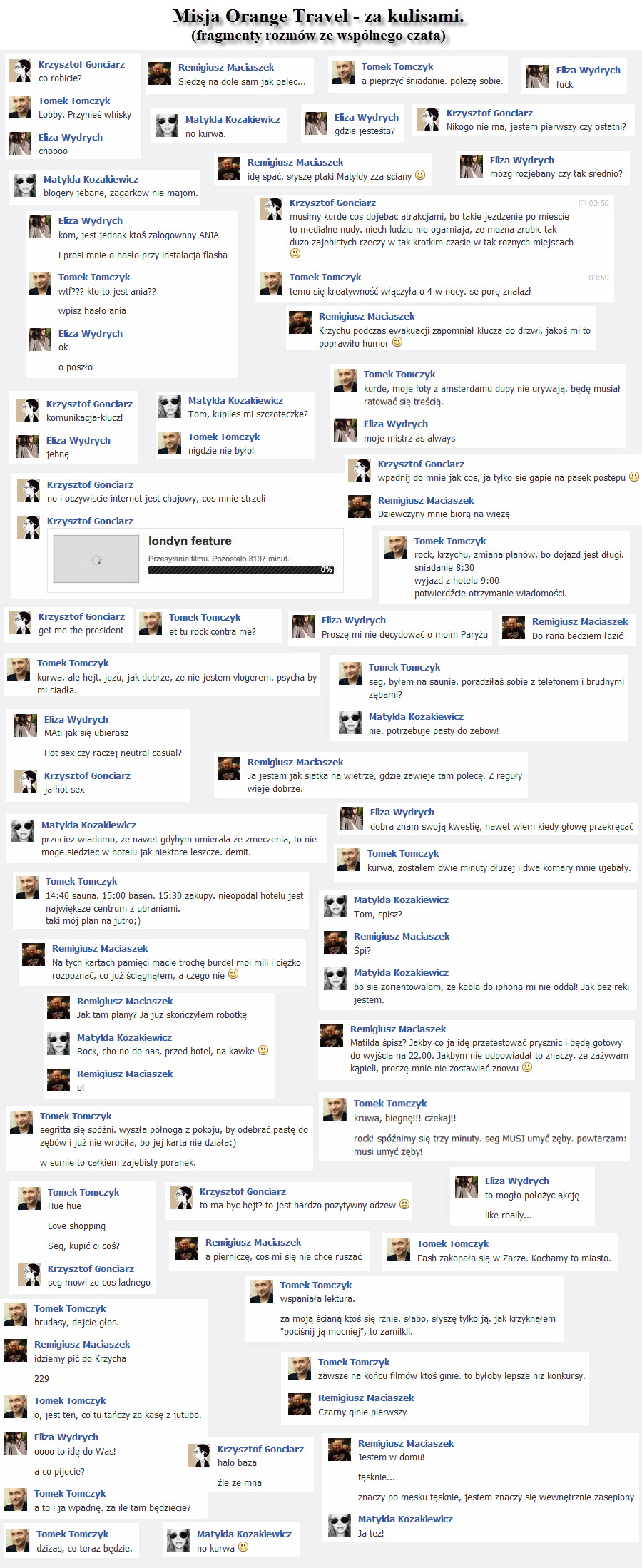Click loading spinner in londyn feature upload
Viewport: 642px width, 1568px height.
point(96,560)
